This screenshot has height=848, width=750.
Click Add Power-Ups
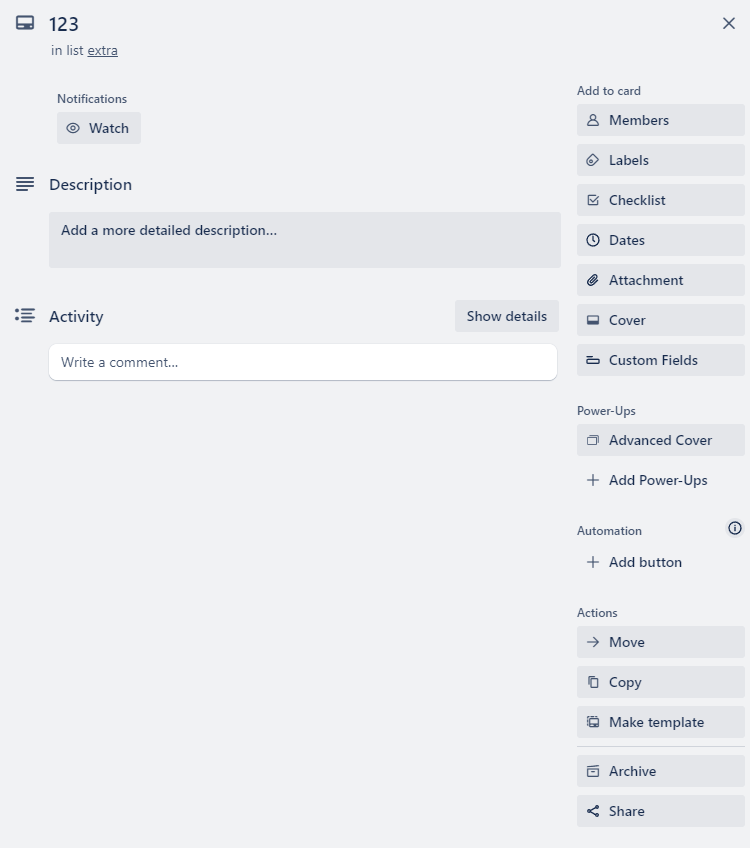click(x=657, y=480)
